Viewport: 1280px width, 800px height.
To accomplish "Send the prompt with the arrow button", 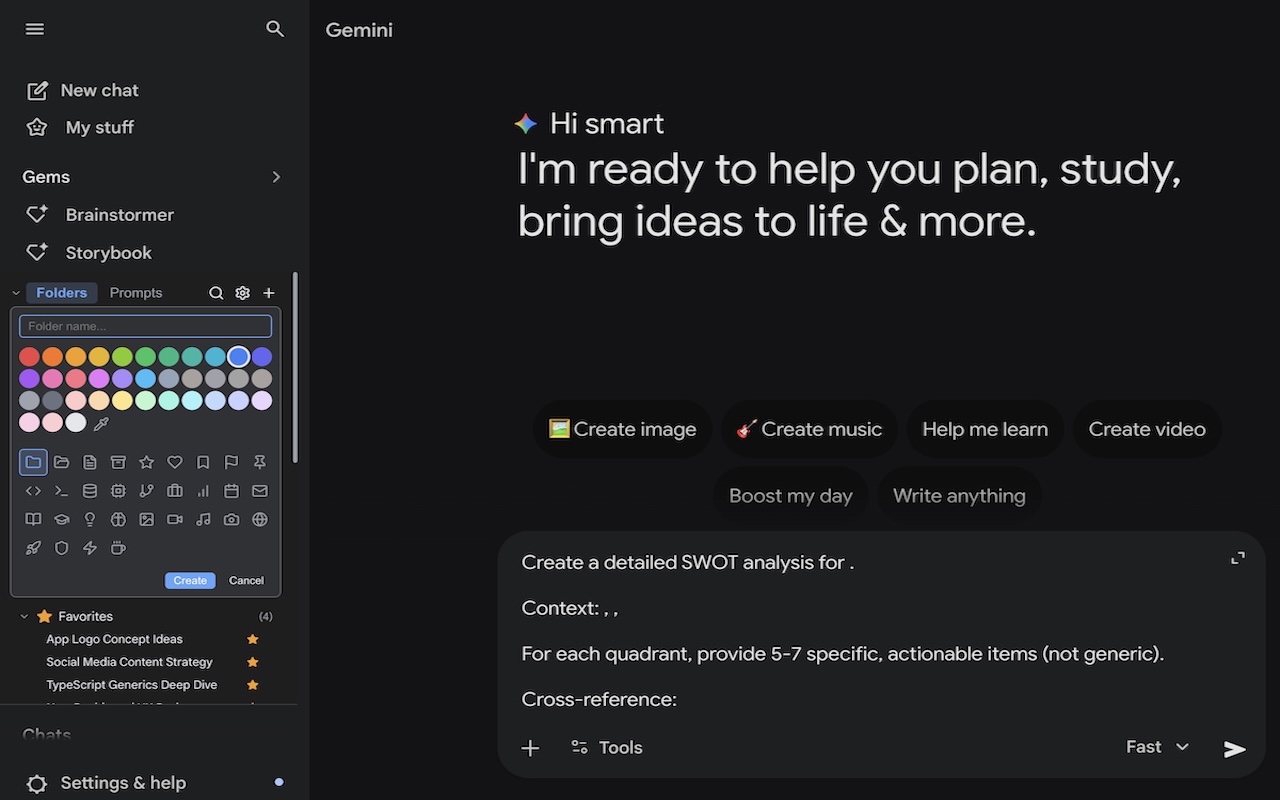I will 1235,749.
